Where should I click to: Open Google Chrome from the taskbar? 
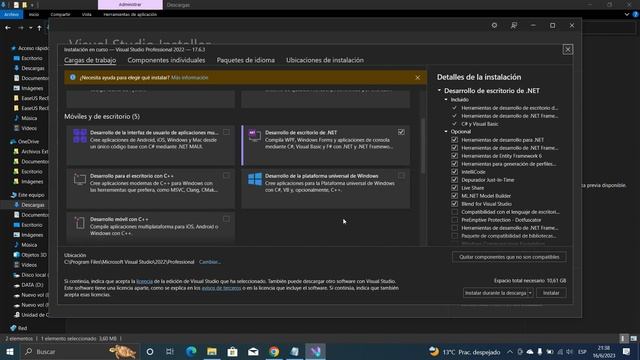[x=274, y=351]
